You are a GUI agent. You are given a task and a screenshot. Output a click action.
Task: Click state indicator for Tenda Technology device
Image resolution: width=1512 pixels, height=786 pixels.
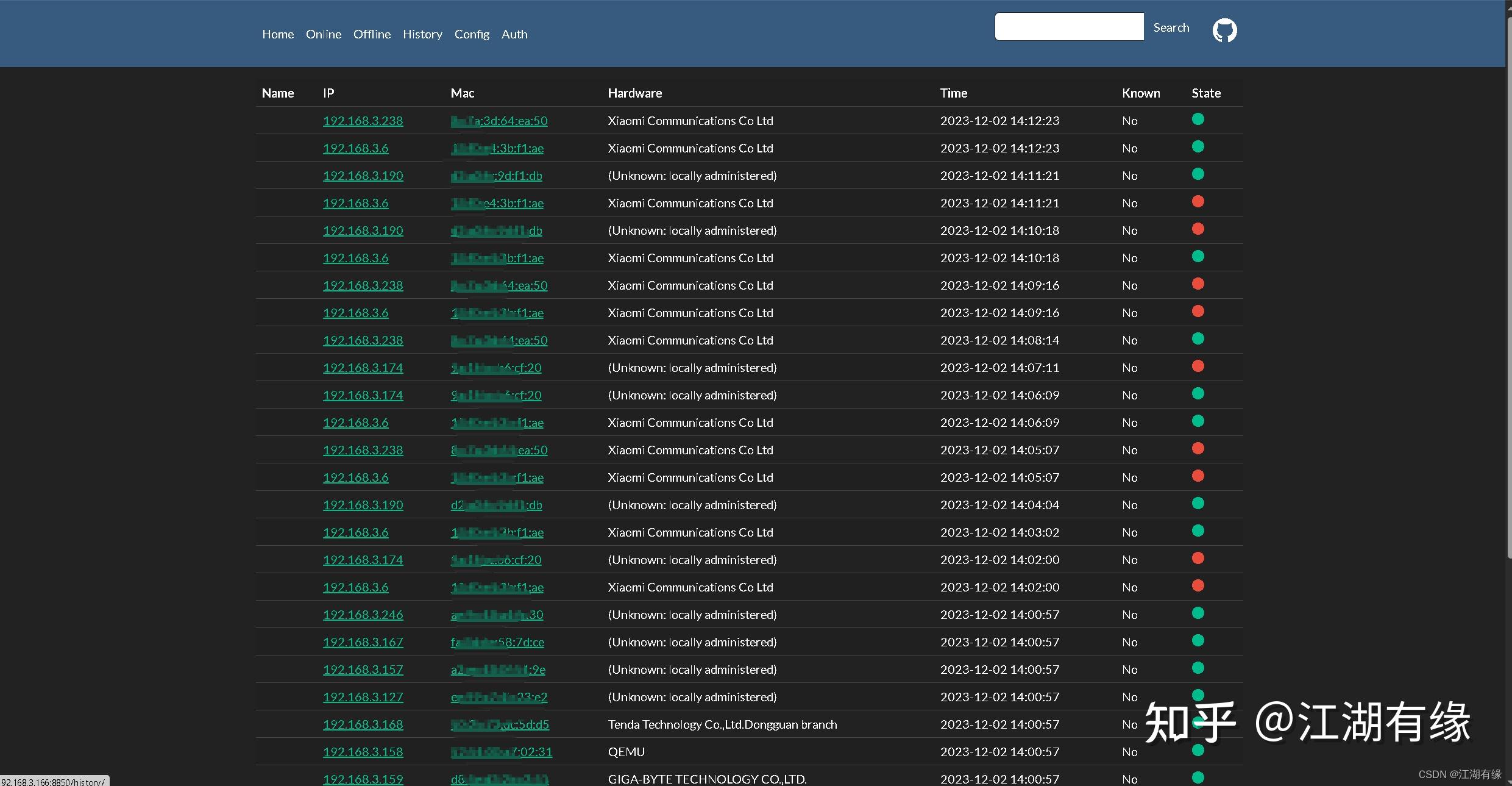1198,723
